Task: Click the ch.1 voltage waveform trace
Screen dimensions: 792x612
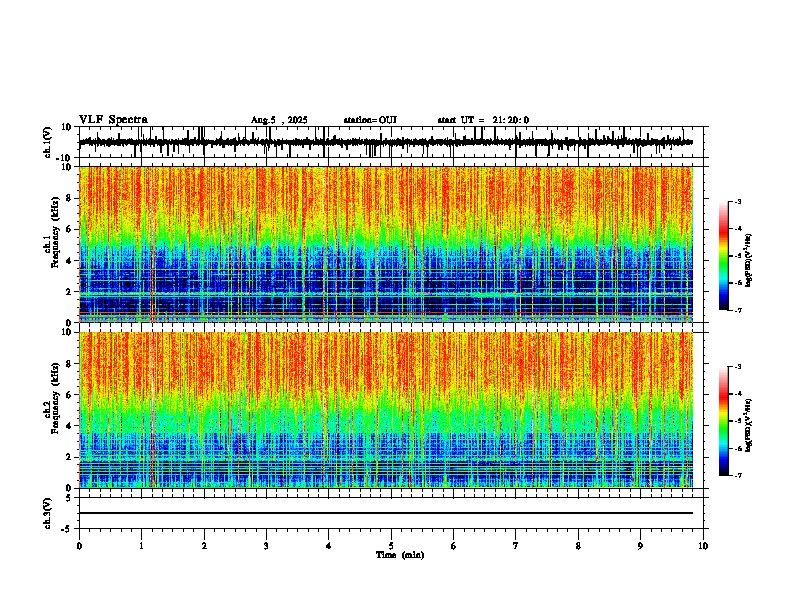Action: pyautogui.click(x=386, y=142)
